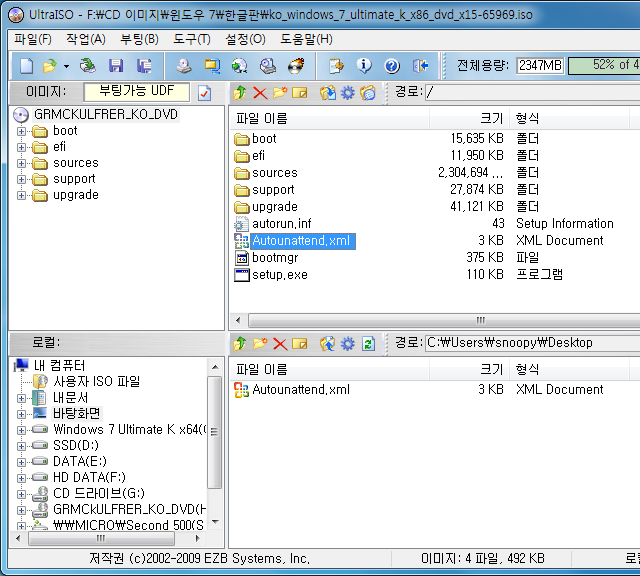This screenshot has width=640, height=576.
Task: Click the boot property checkmark icon beside 부팅가능 UDF
Action: (x=204, y=93)
